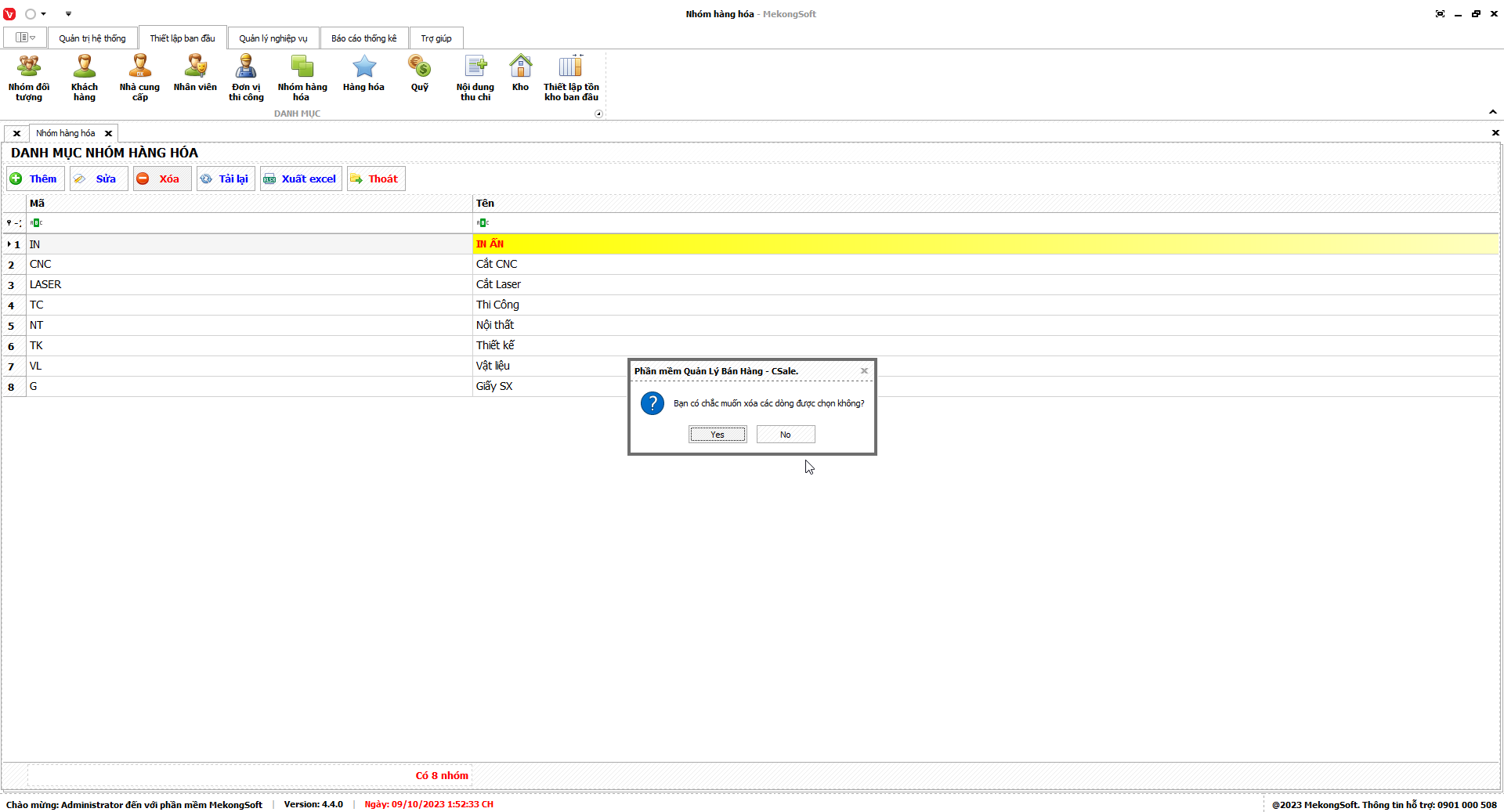Close the CSale confirmation dialog
The width and height of the screenshot is (1504, 812).
[864, 371]
